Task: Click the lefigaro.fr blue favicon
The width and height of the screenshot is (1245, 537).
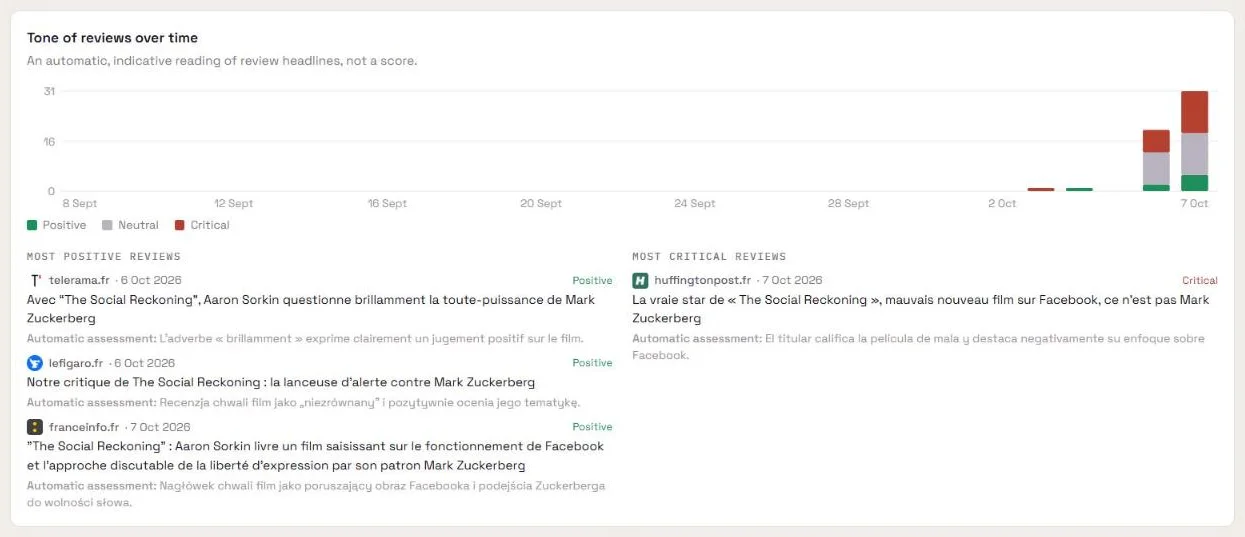Action: [x=35, y=363]
